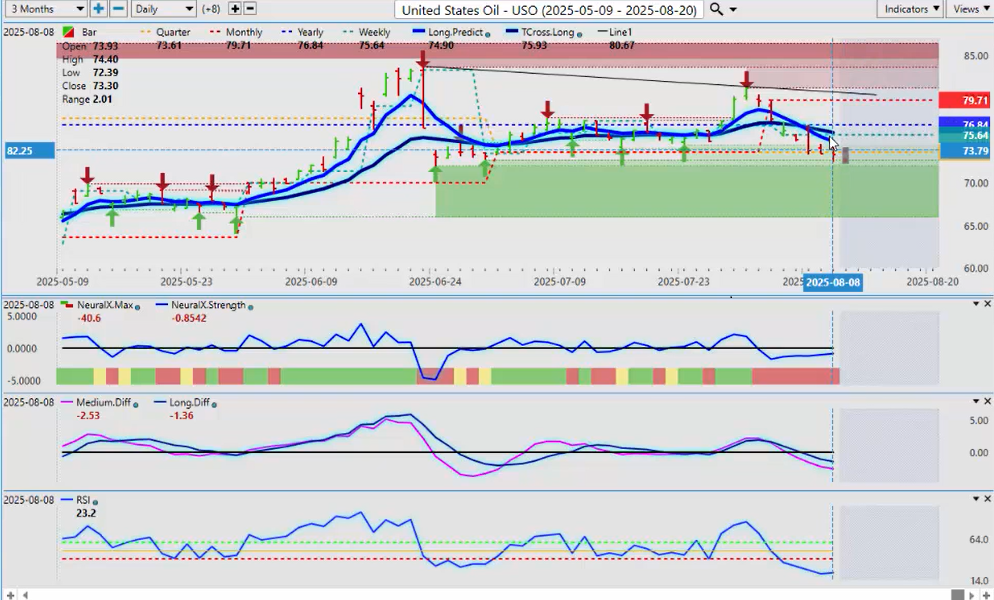The image size is (994, 600).
Task: Close the NeuralX indicator panel
Action: click(x=987, y=304)
